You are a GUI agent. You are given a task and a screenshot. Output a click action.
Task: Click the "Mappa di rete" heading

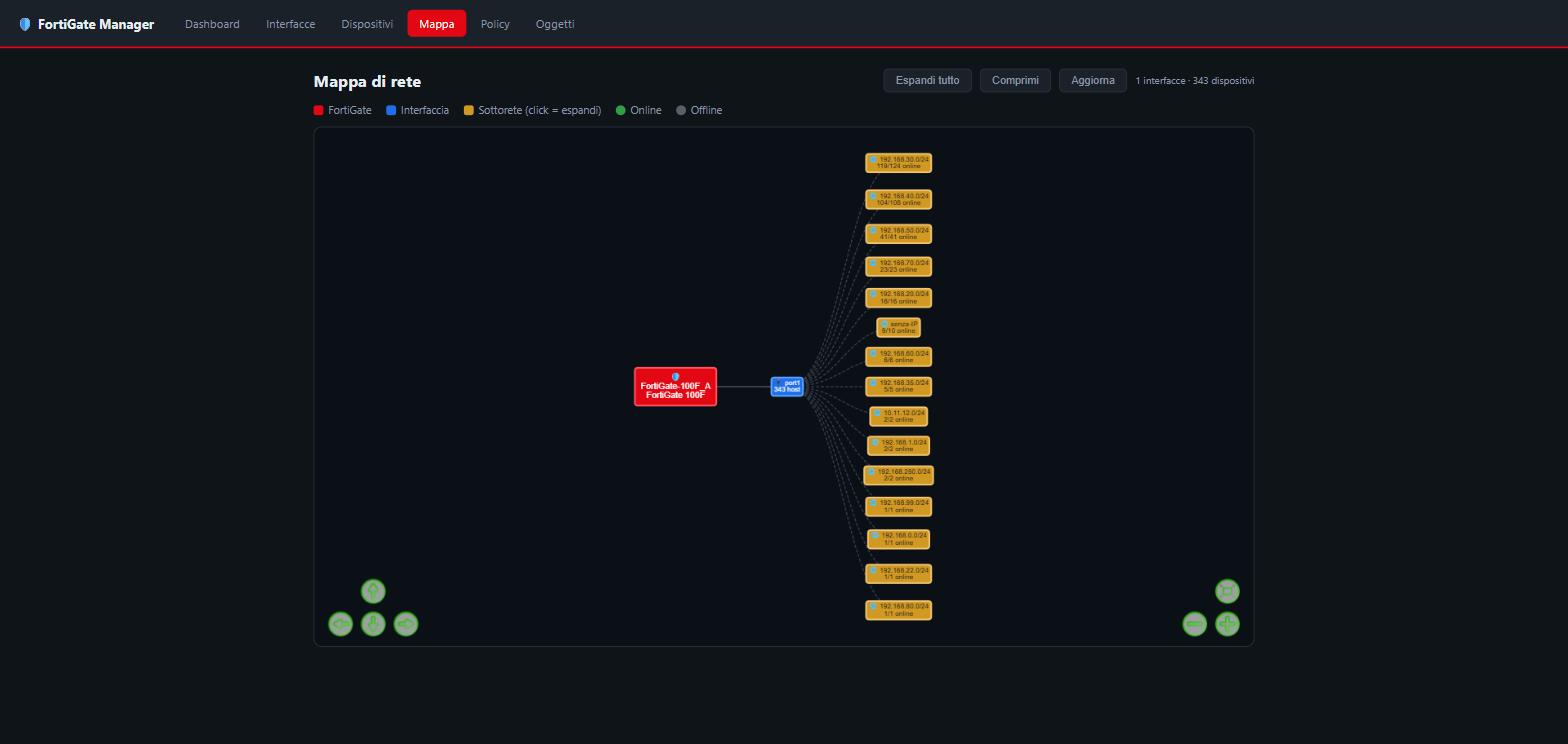(x=367, y=82)
